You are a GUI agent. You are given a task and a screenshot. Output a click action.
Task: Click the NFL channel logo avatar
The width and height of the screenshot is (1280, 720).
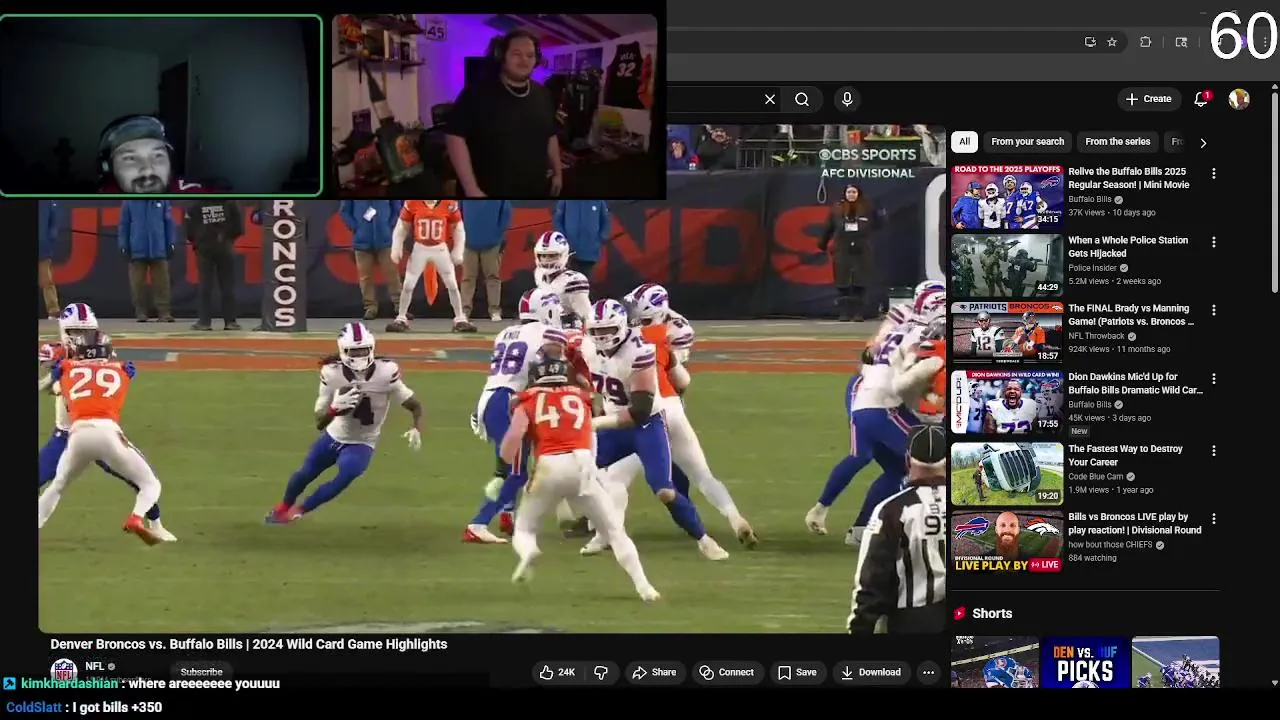[x=64, y=671]
